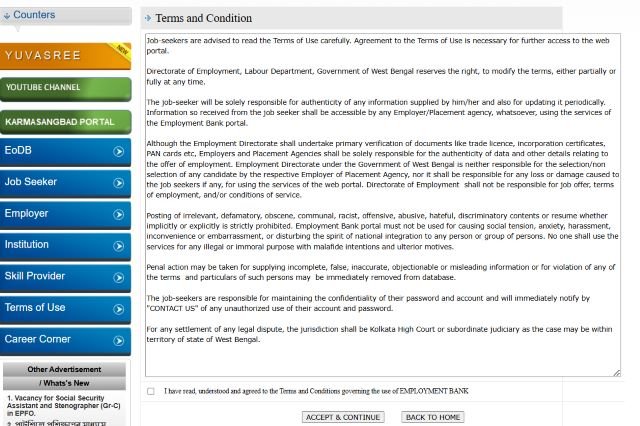This screenshot has width=640, height=426.
Task: Click the NEW ribbon badge on Yuvasree banner
Action: [x=121, y=51]
